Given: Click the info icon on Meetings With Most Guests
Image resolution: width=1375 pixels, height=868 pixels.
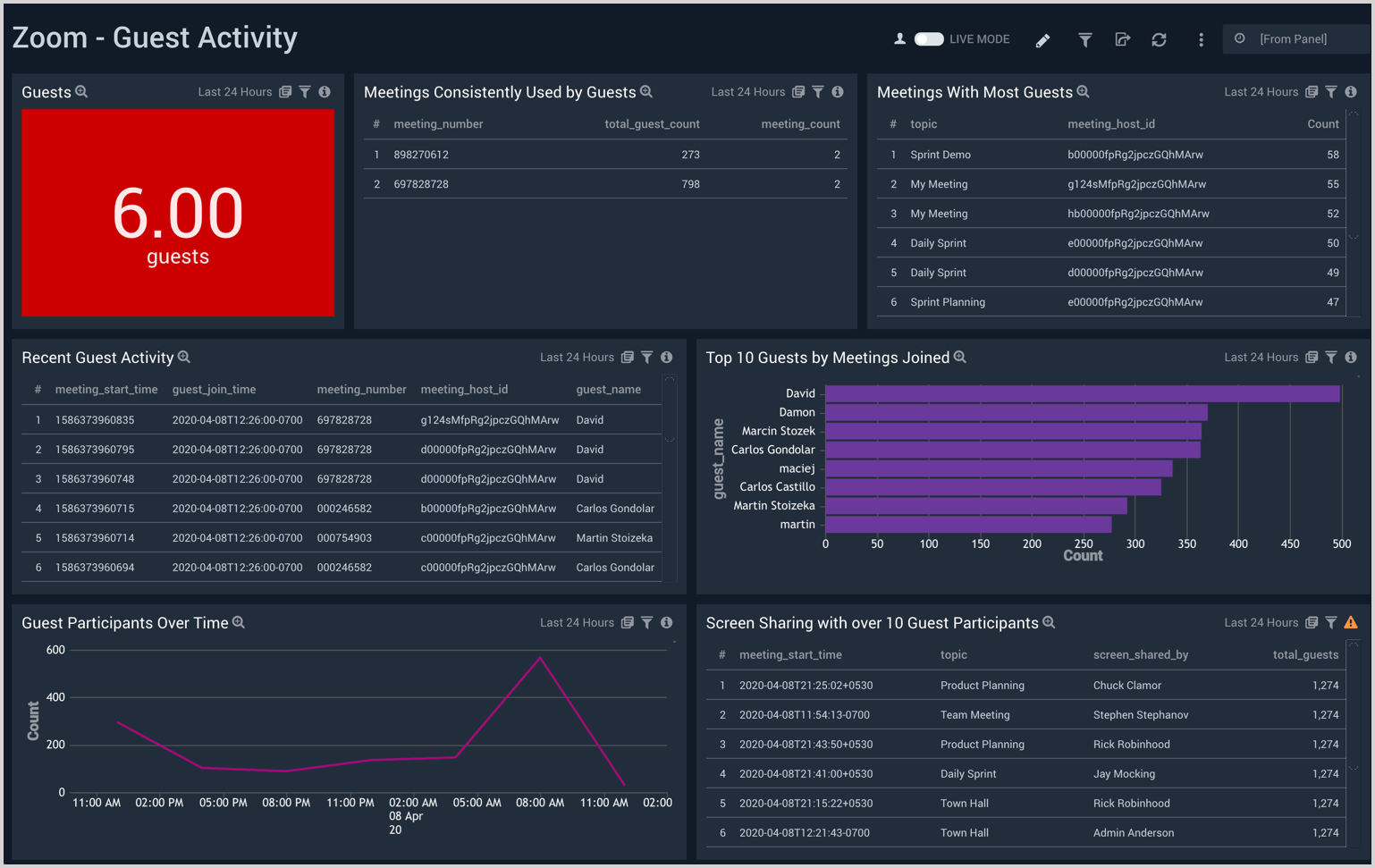Looking at the screenshot, I should pos(1351,91).
